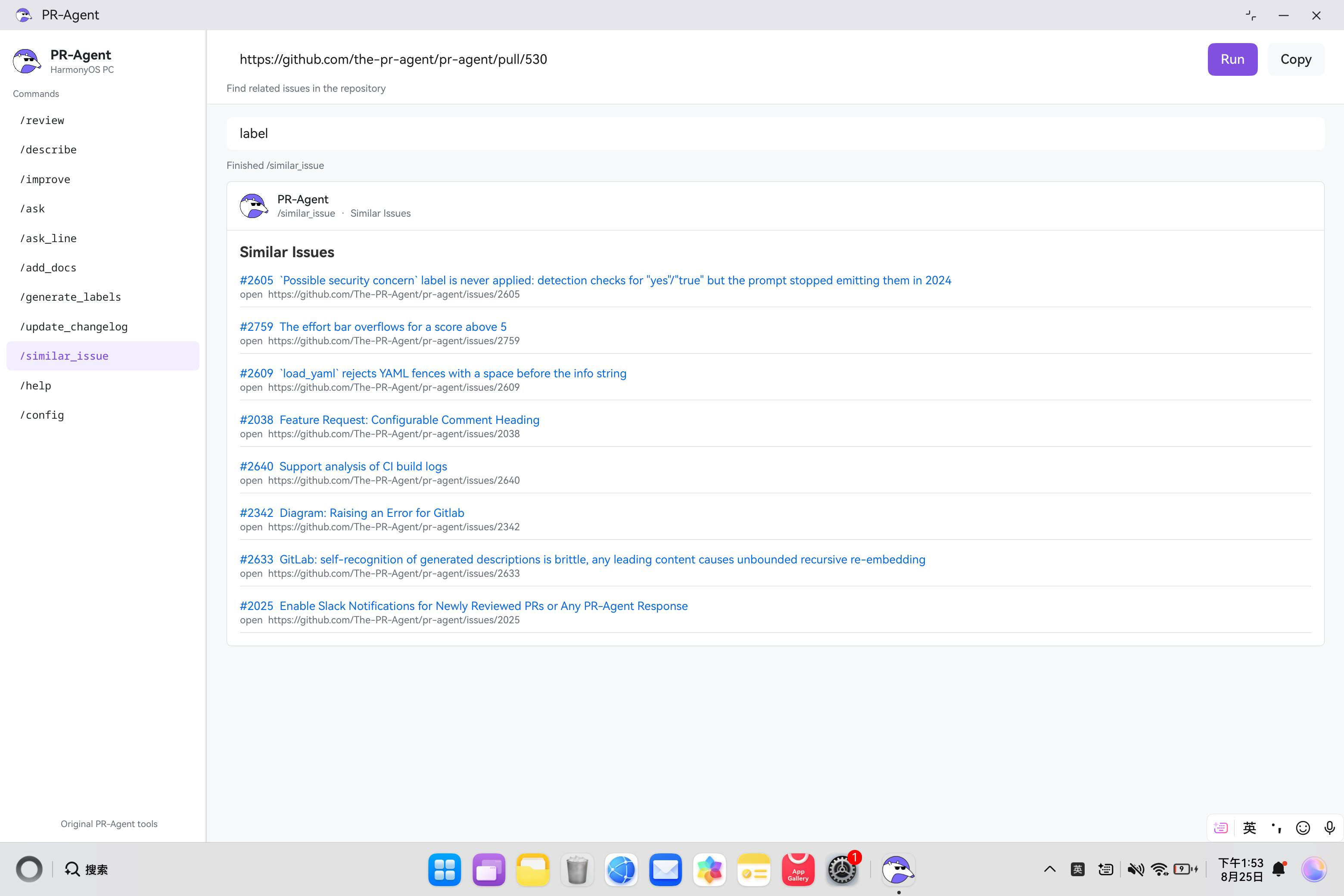Open the Notes app in dock
1344x896 pixels.
(754, 870)
